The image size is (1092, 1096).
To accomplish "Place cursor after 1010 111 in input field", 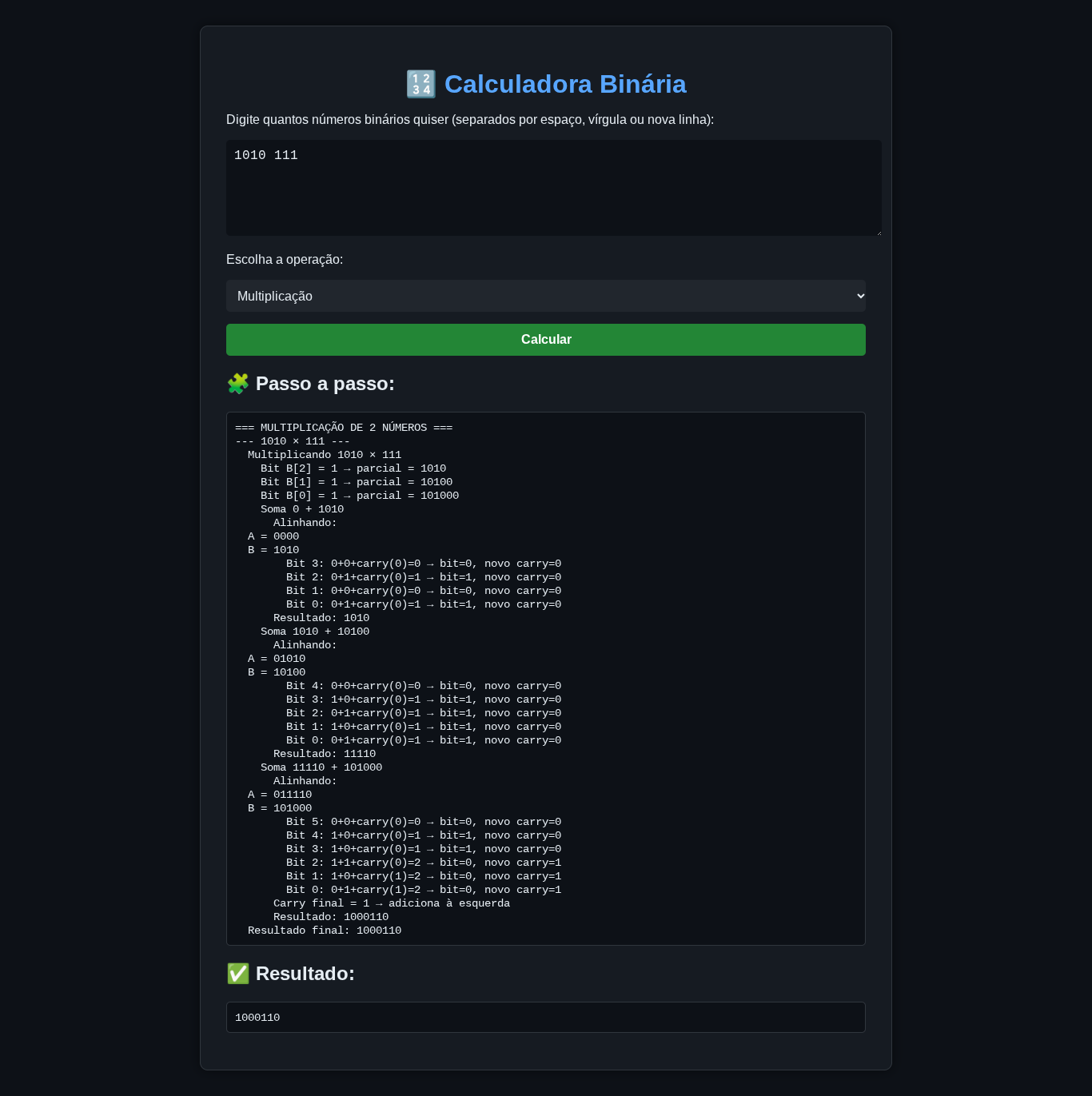I will pos(300,155).
